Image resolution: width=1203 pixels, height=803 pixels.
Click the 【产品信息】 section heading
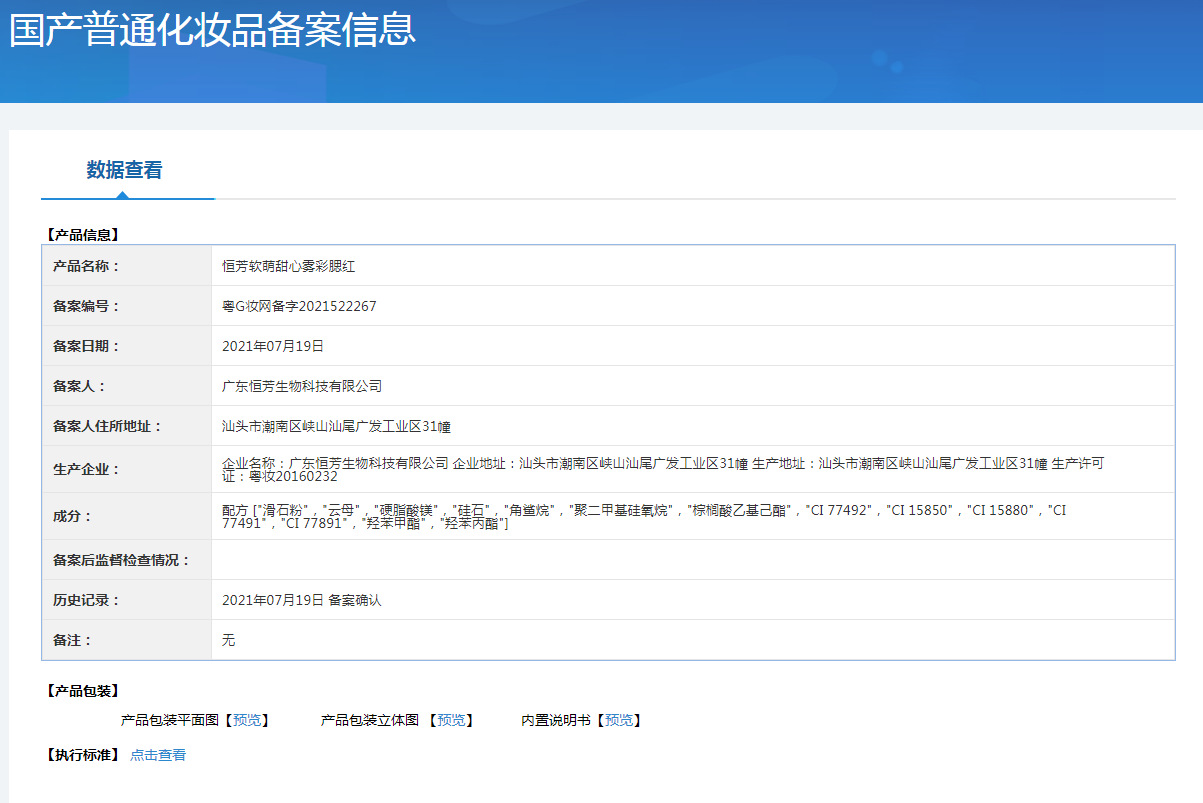click(x=82, y=235)
